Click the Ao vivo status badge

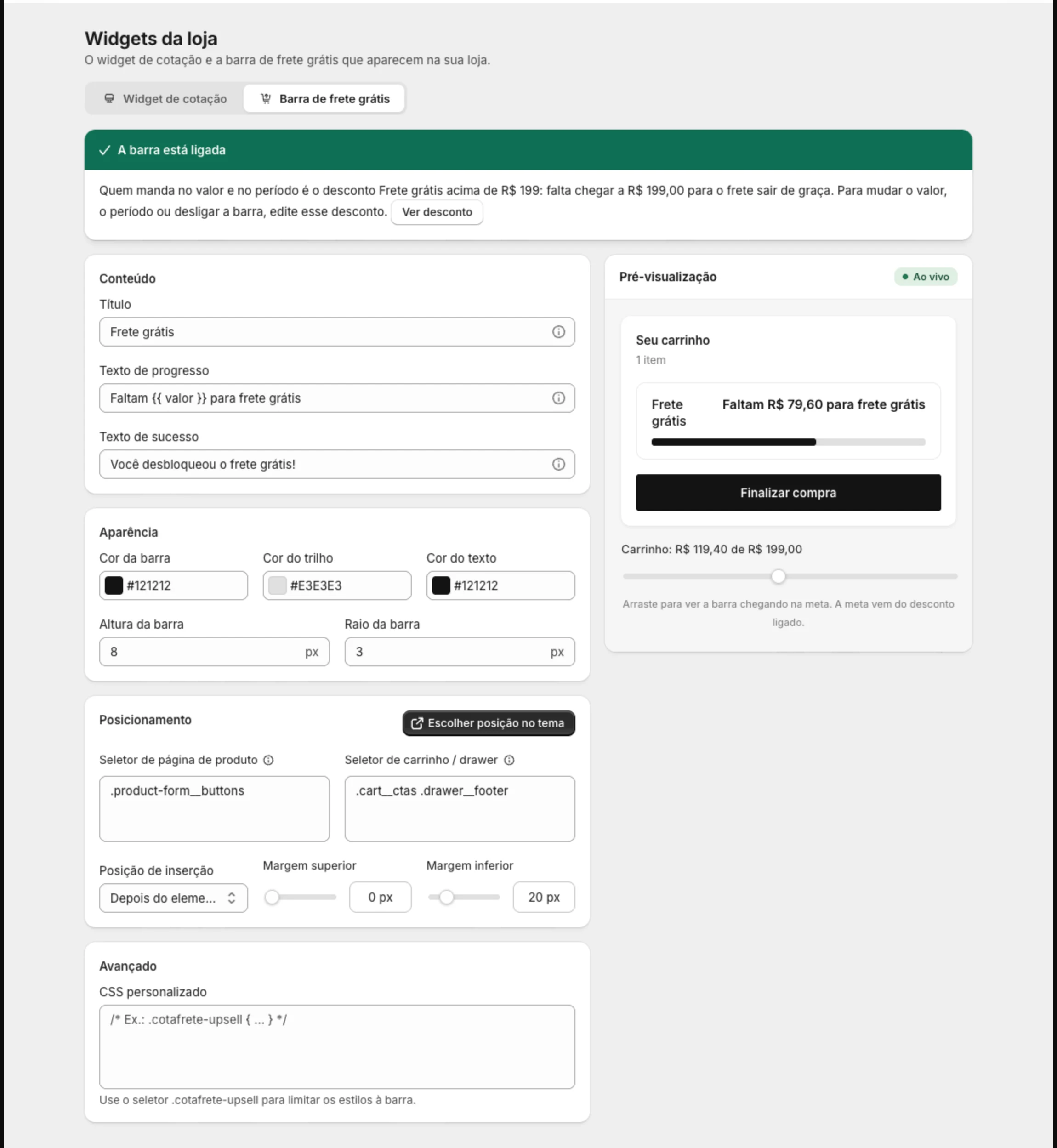tap(926, 277)
